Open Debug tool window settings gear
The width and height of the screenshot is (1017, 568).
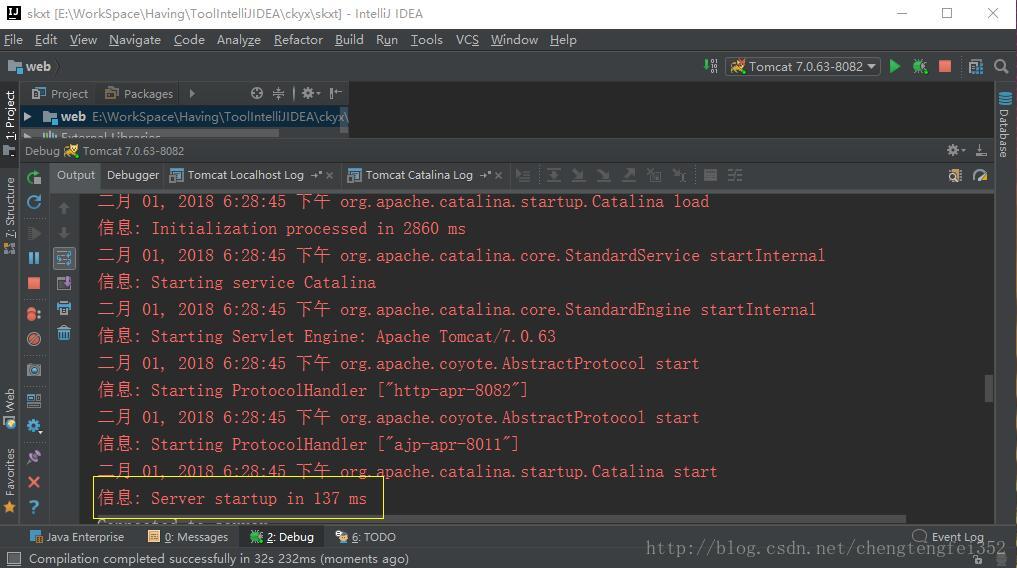955,150
